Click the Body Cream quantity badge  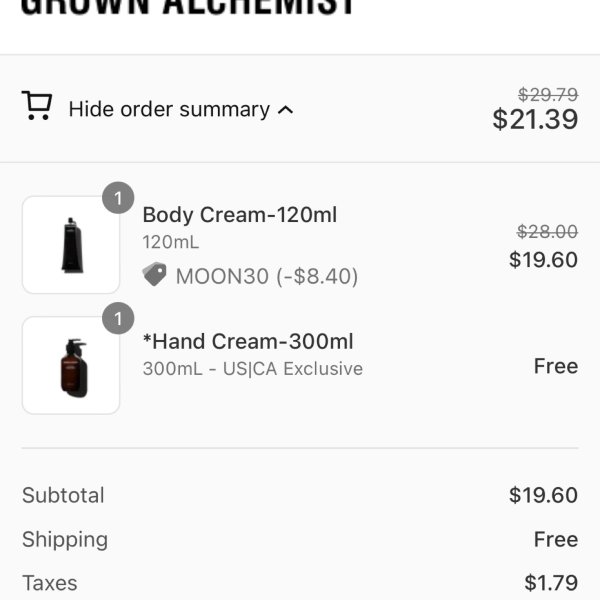coord(118,198)
